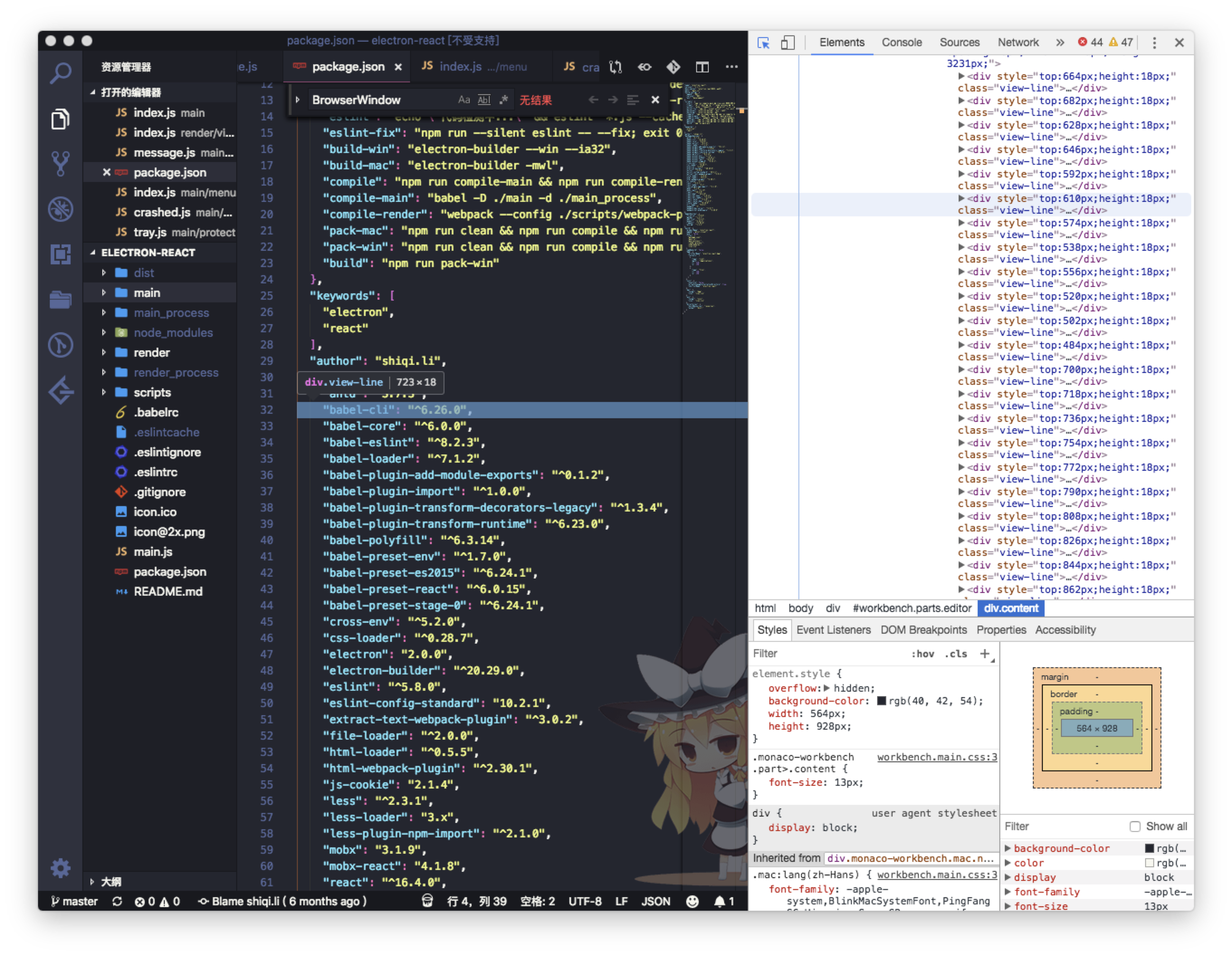This screenshot has height=956, width=1232.
Task: Switch to the Event Listeners tab
Action: [x=833, y=630]
